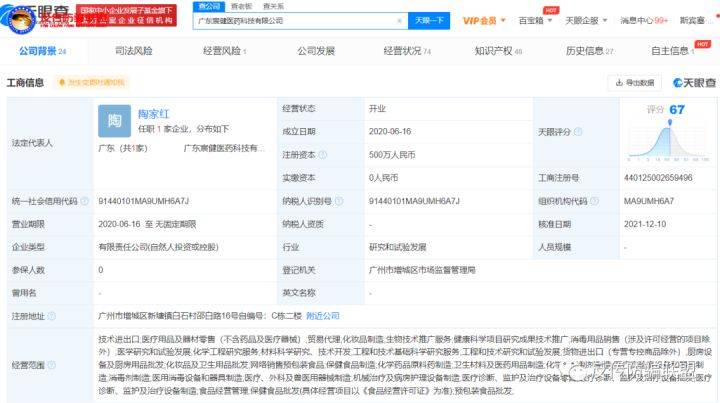Switch to the 公司背景 tab
The height and width of the screenshot is (403, 720).
point(43,51)
